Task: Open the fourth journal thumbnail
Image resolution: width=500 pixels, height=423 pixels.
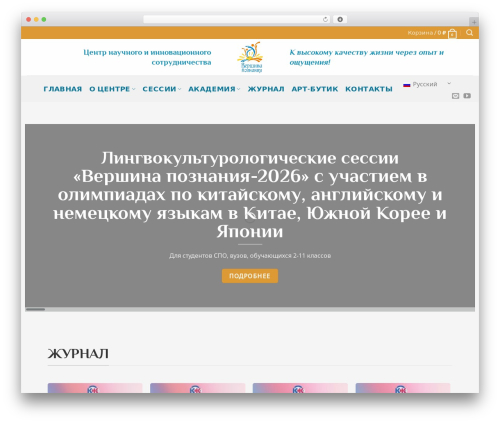Action: [x=403, y=388]
